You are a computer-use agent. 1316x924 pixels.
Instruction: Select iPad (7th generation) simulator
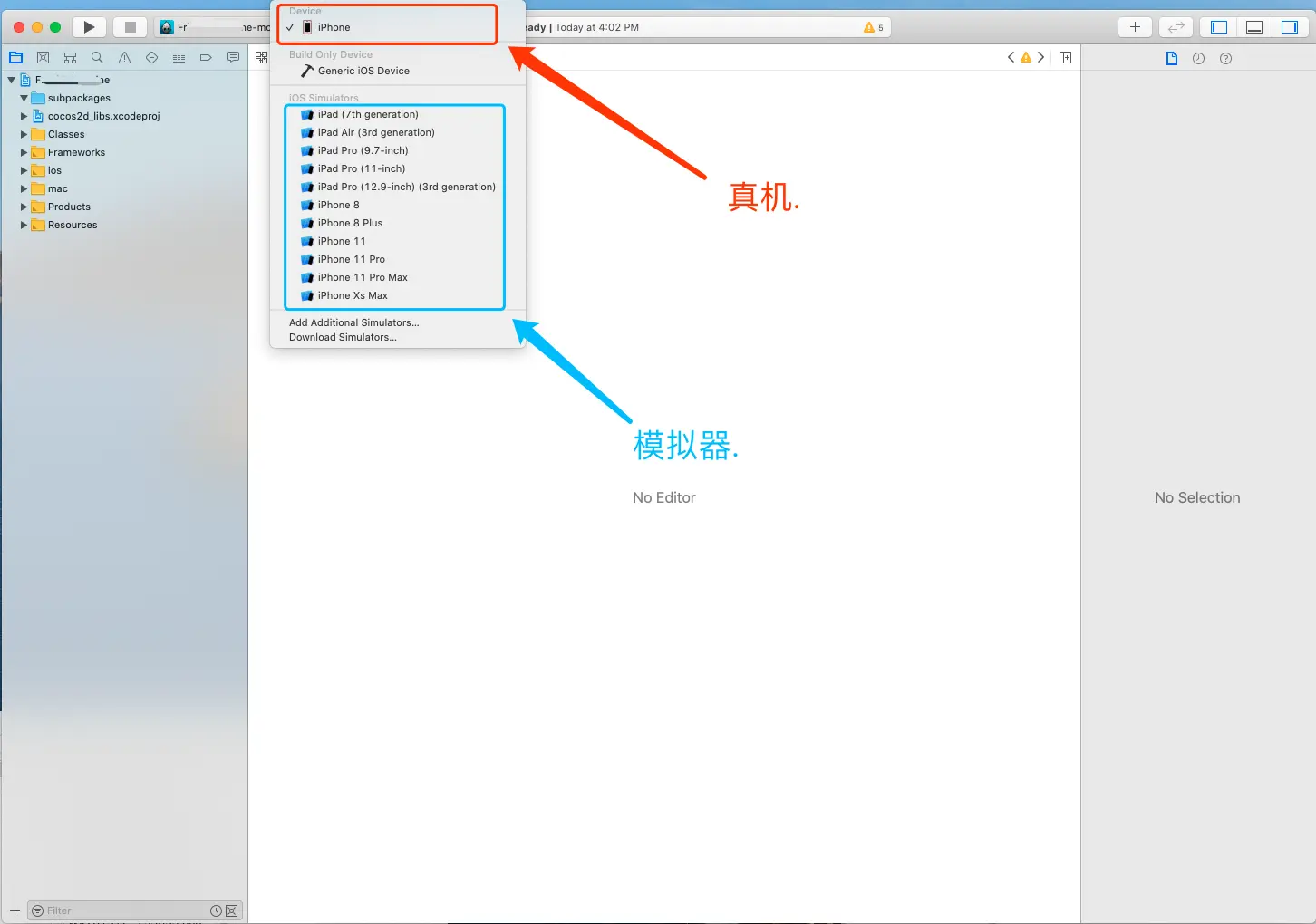tap(398, 114)
